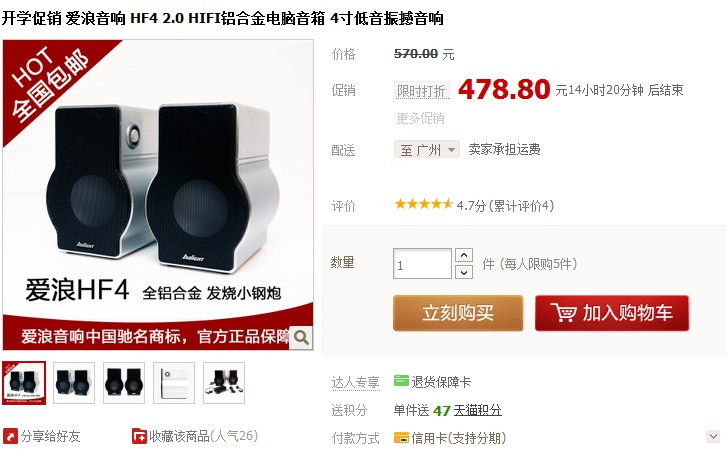
Task: Select the accessories thumbnail with cables
Action: 224,383
